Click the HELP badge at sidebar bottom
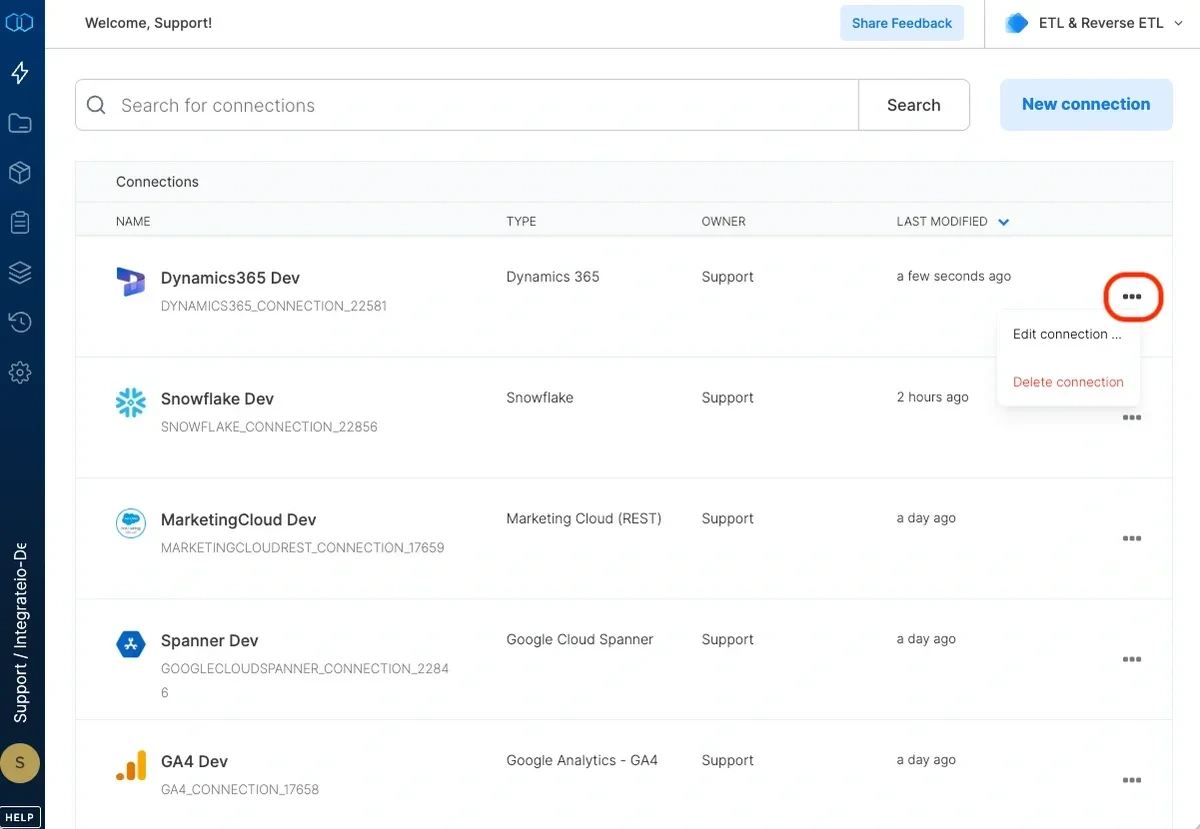 point(20,817)
